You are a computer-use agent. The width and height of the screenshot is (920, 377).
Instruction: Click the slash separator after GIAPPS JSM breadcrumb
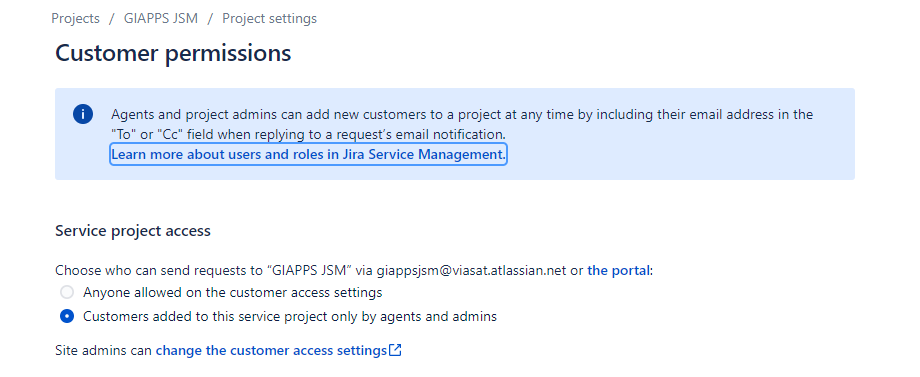coord(210,18)
